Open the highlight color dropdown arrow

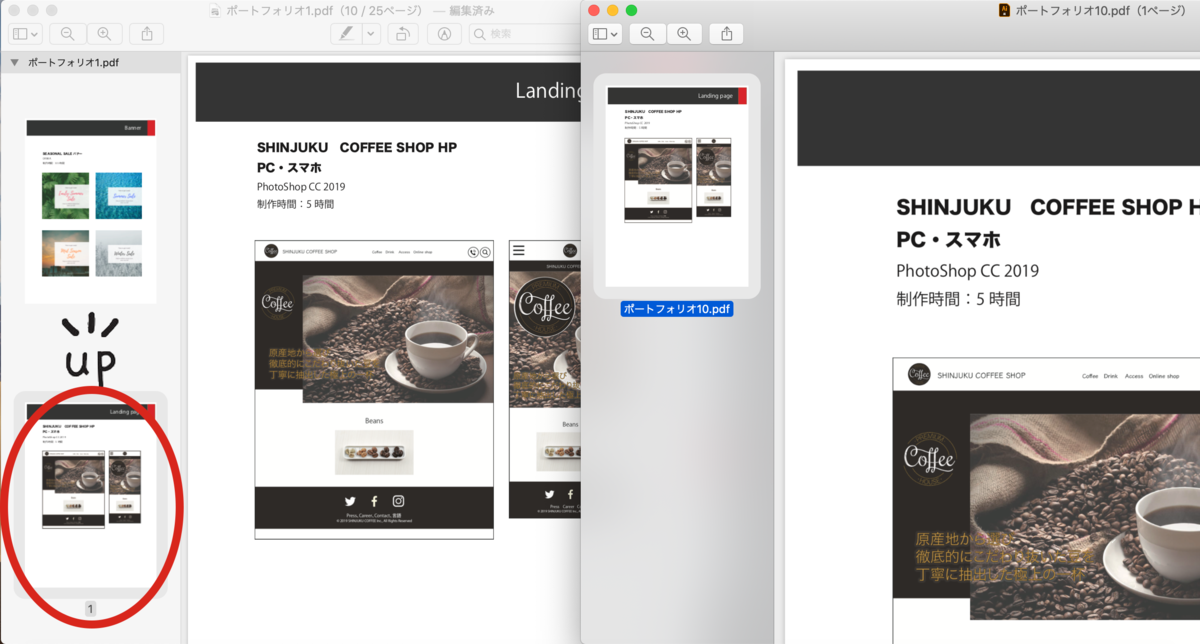click(x=371, y=34)
